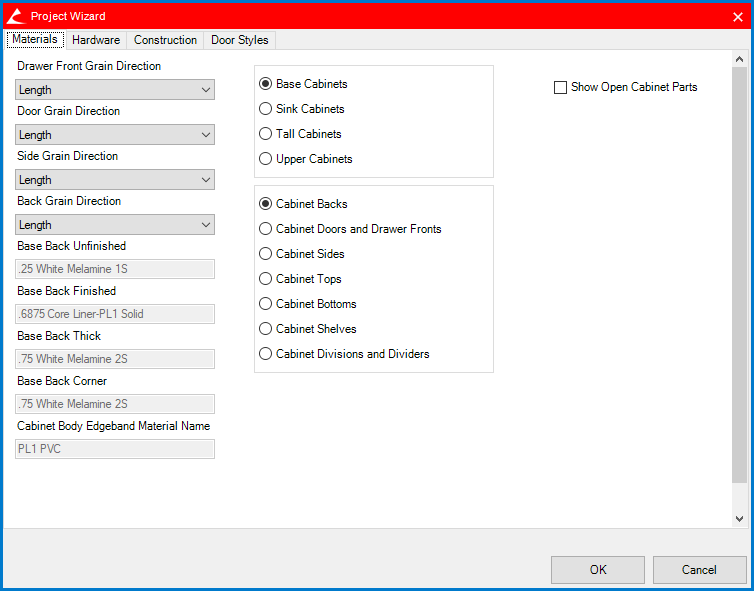754x591 pixels.
Task: Open the Hardware tab
Action: pyautogui.click(x=96, y=40)
